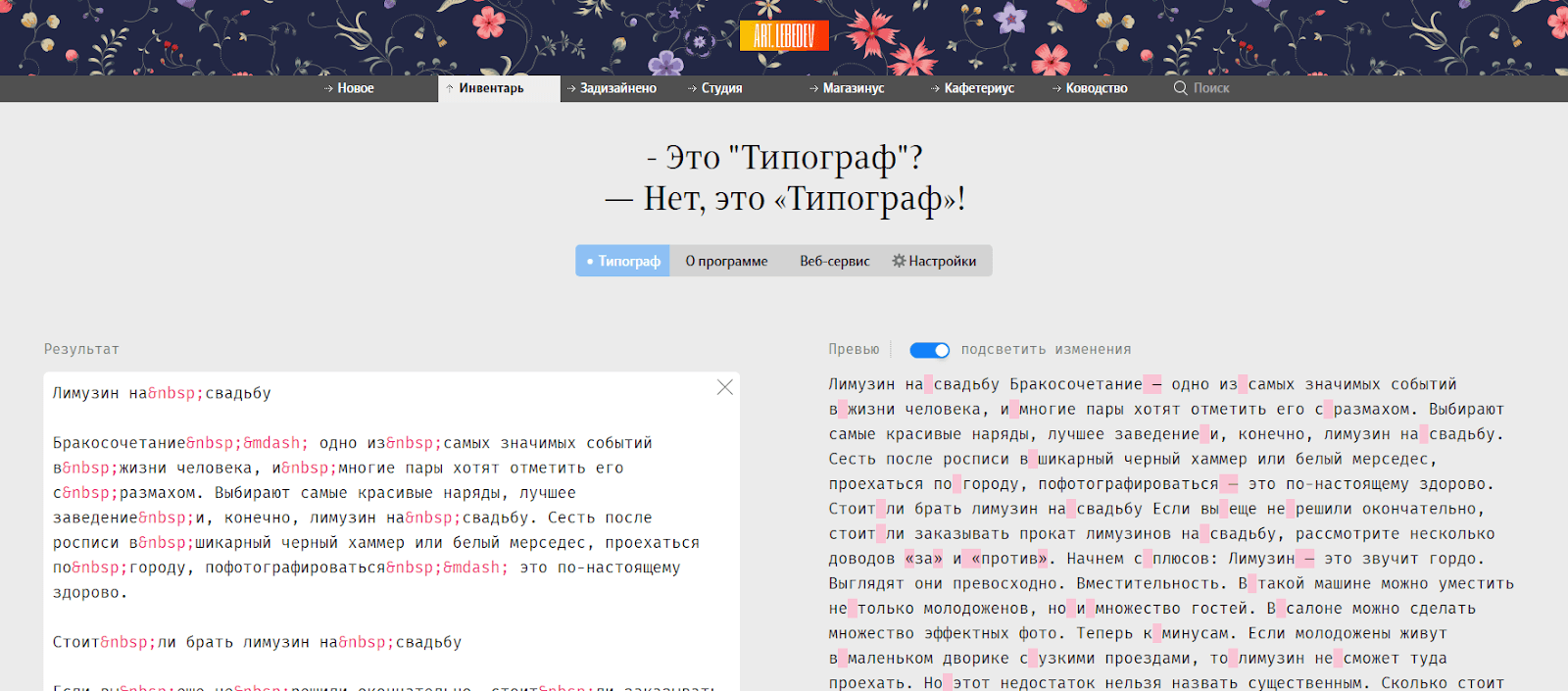Go to the Ководство section
The image size is (1568, 691).
(x=1097, y=88)
